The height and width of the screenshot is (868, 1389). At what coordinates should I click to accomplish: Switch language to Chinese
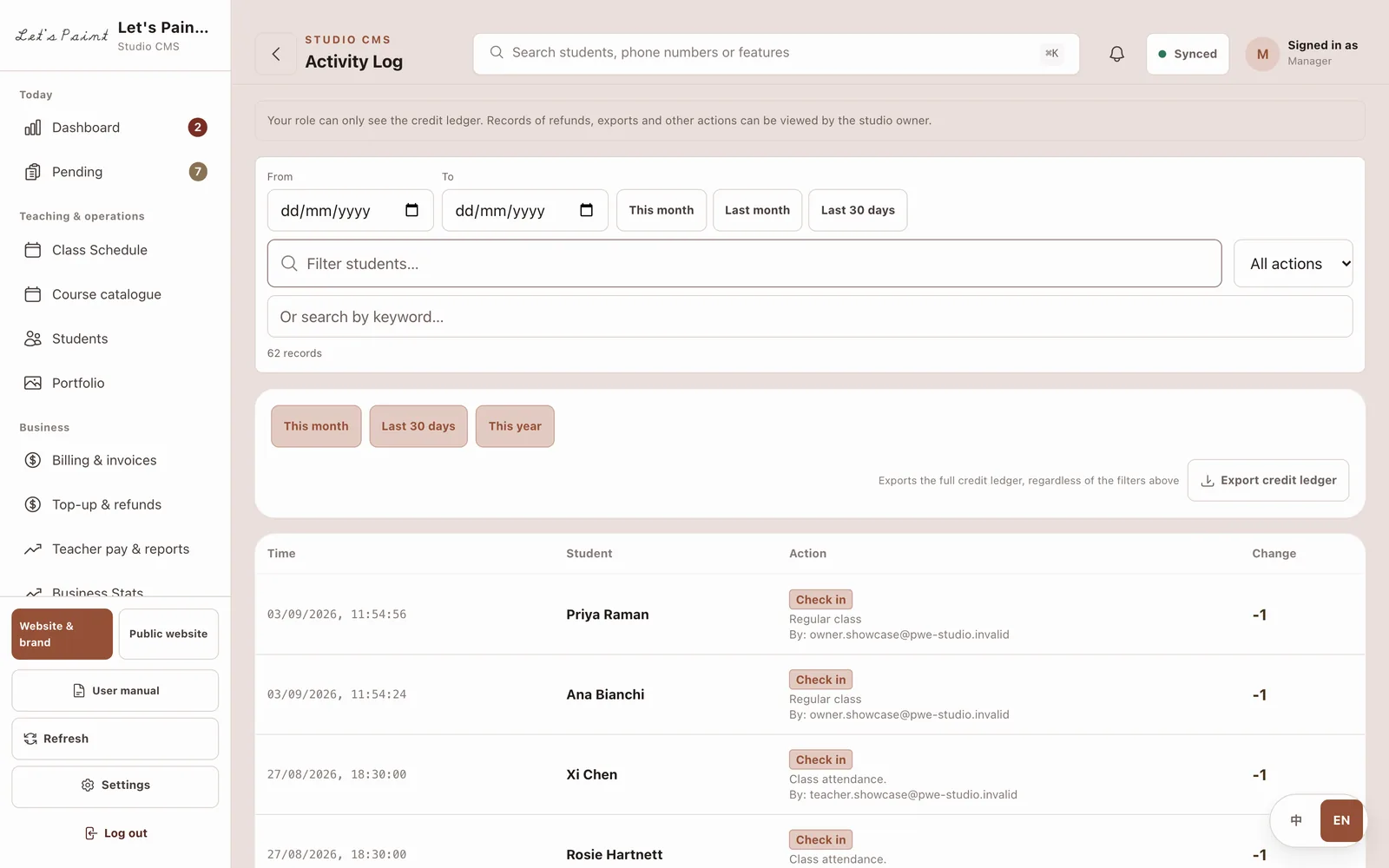(1296, 820)
